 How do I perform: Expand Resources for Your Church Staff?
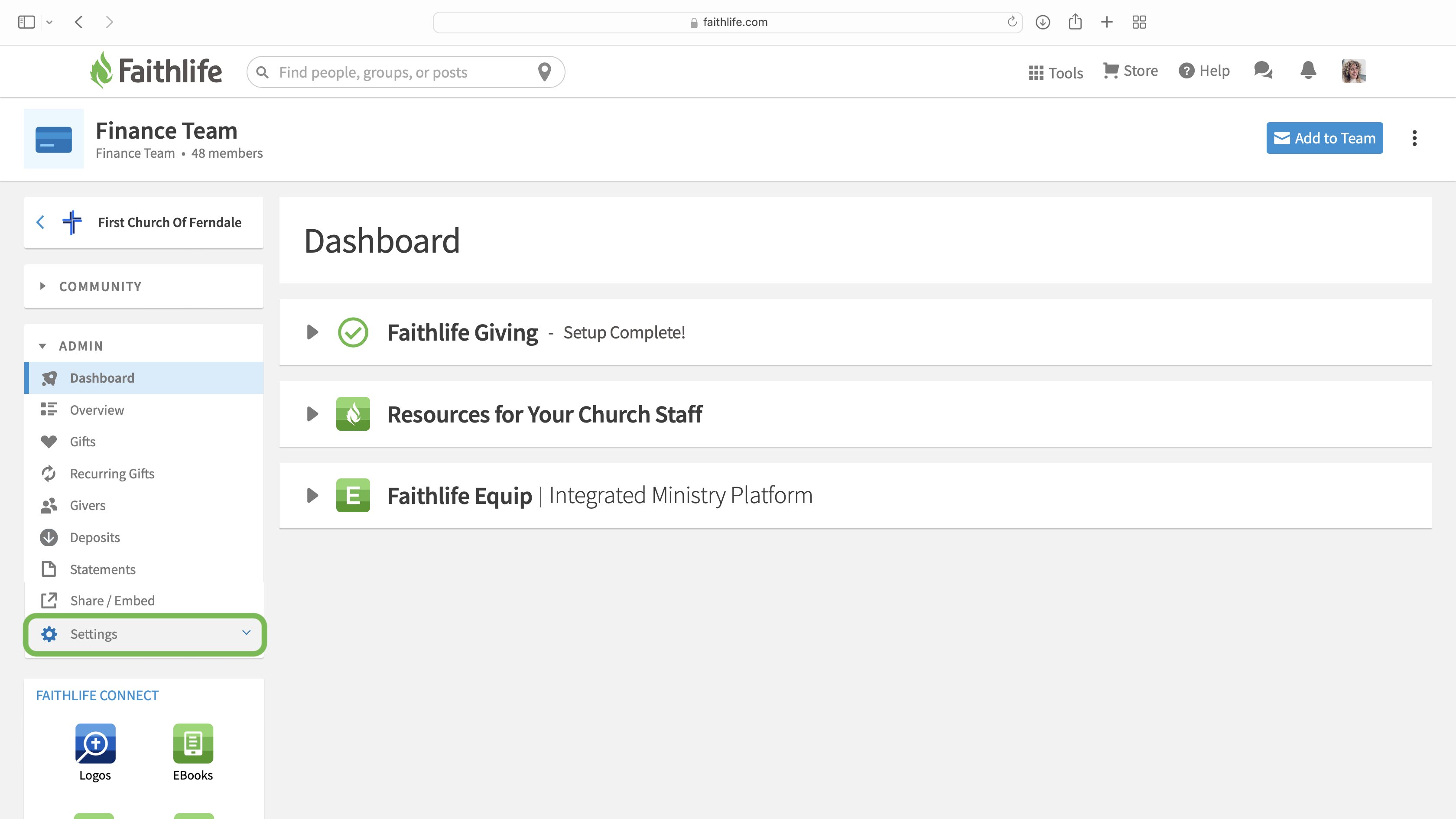[312, 414]
